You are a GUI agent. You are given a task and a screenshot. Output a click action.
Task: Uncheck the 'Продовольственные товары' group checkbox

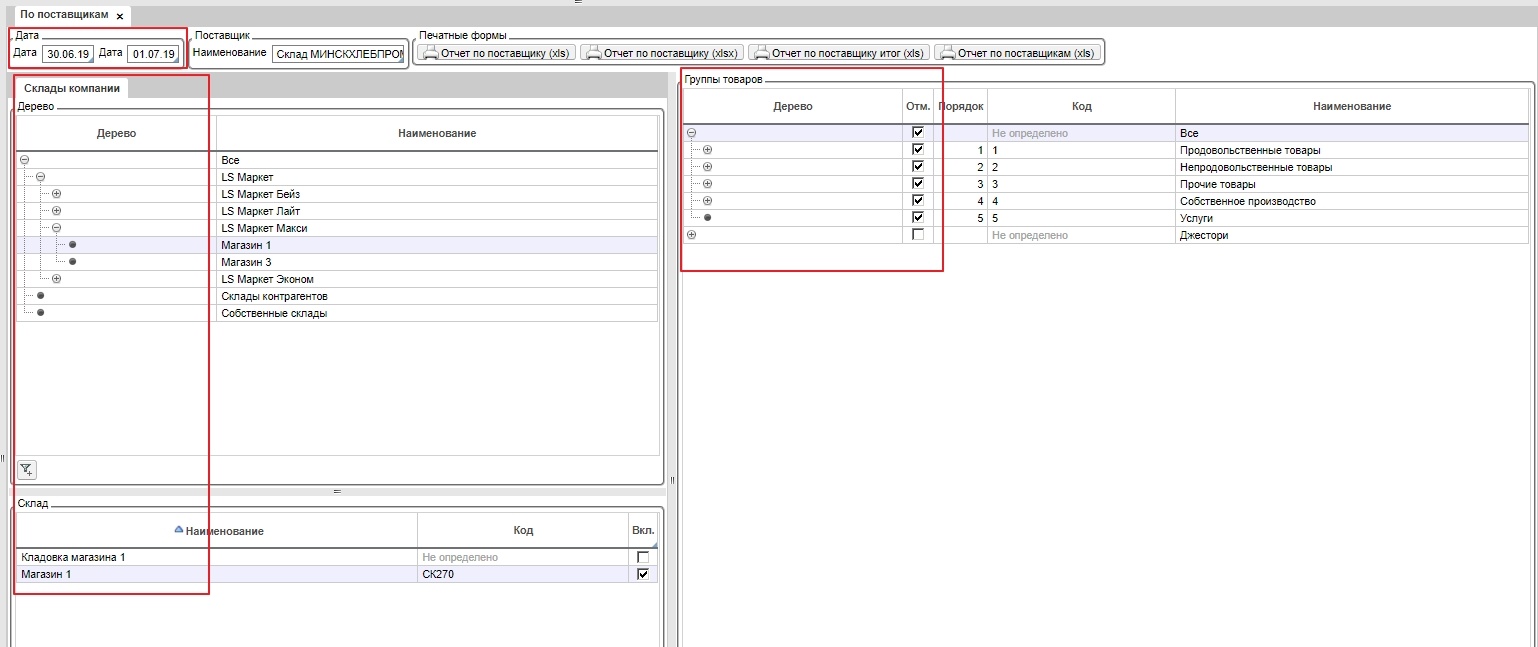pos(918,150)
